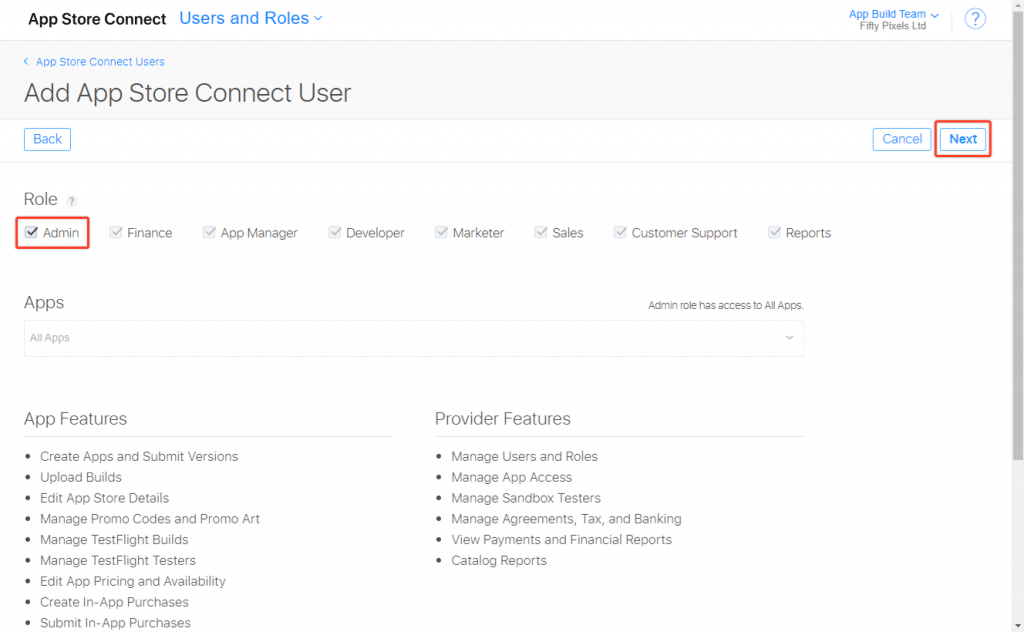This screenshot has width=1024, height=632.
Task: Toggle the Finance role checkbox
Action: [x=116, y=232]
